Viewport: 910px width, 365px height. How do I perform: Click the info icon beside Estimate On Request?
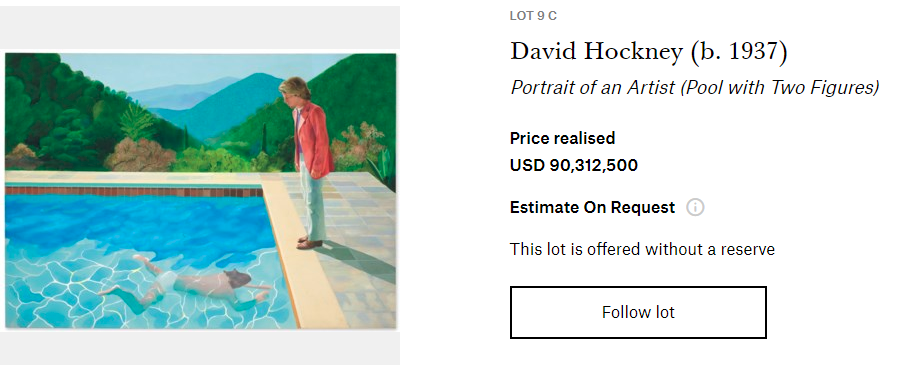695,207
